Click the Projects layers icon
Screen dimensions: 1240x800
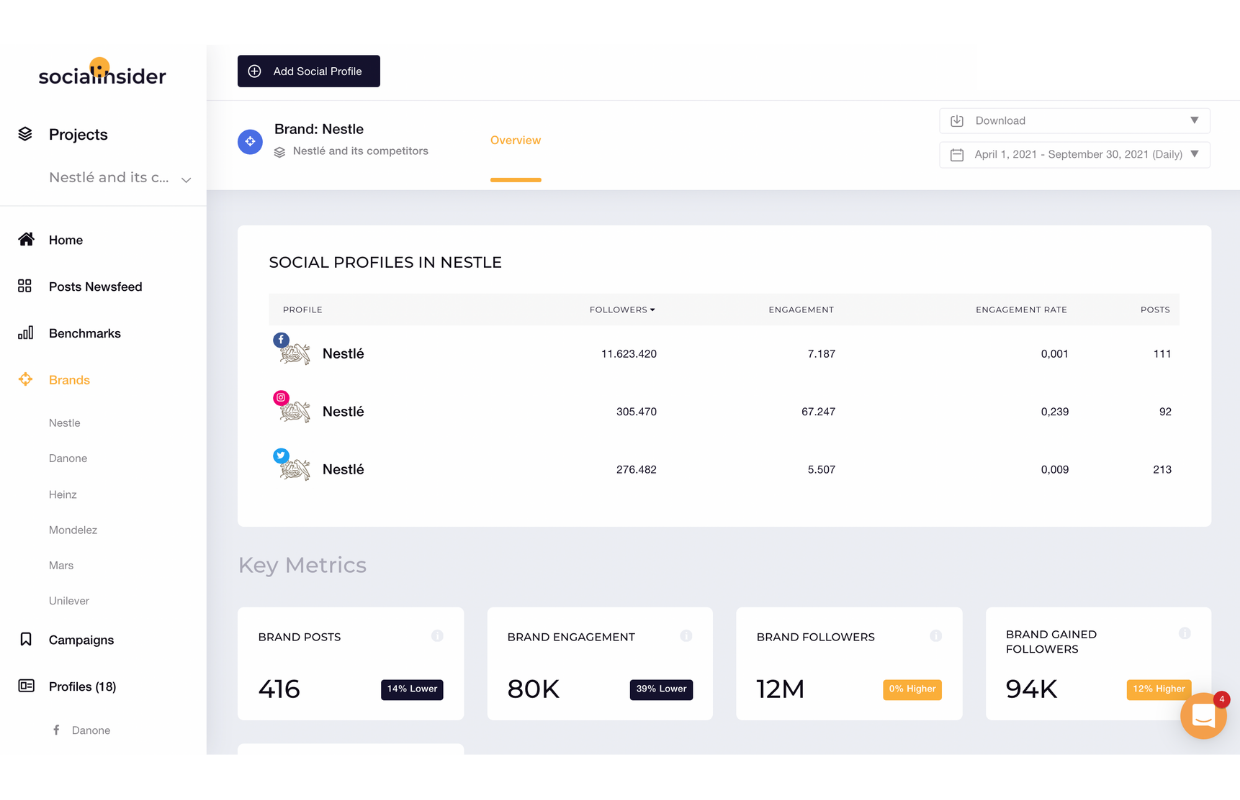pos(26,134)
